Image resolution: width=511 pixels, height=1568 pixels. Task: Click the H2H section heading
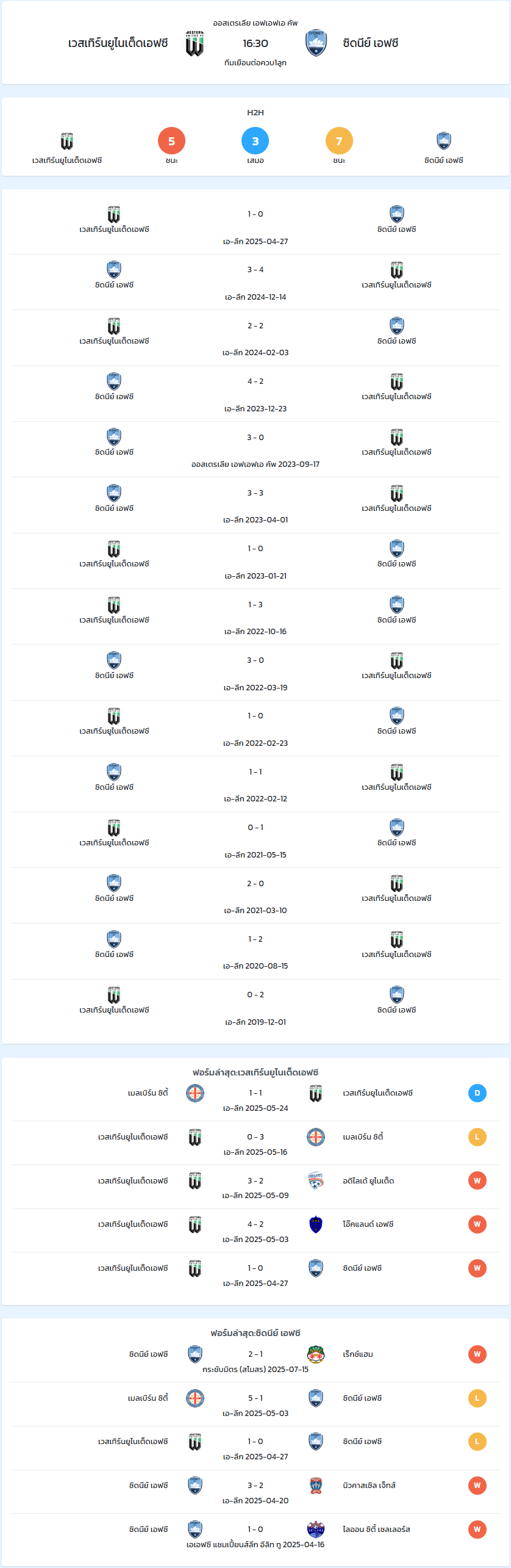(x=255, y=112)
